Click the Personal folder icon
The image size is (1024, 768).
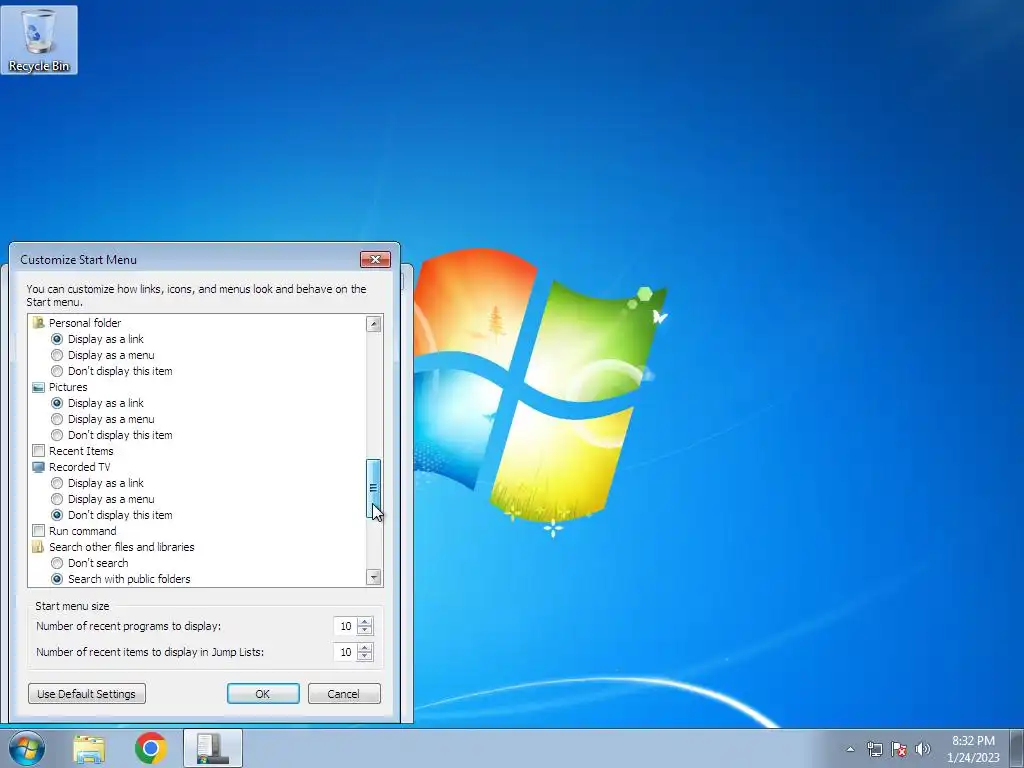[39, 323]
